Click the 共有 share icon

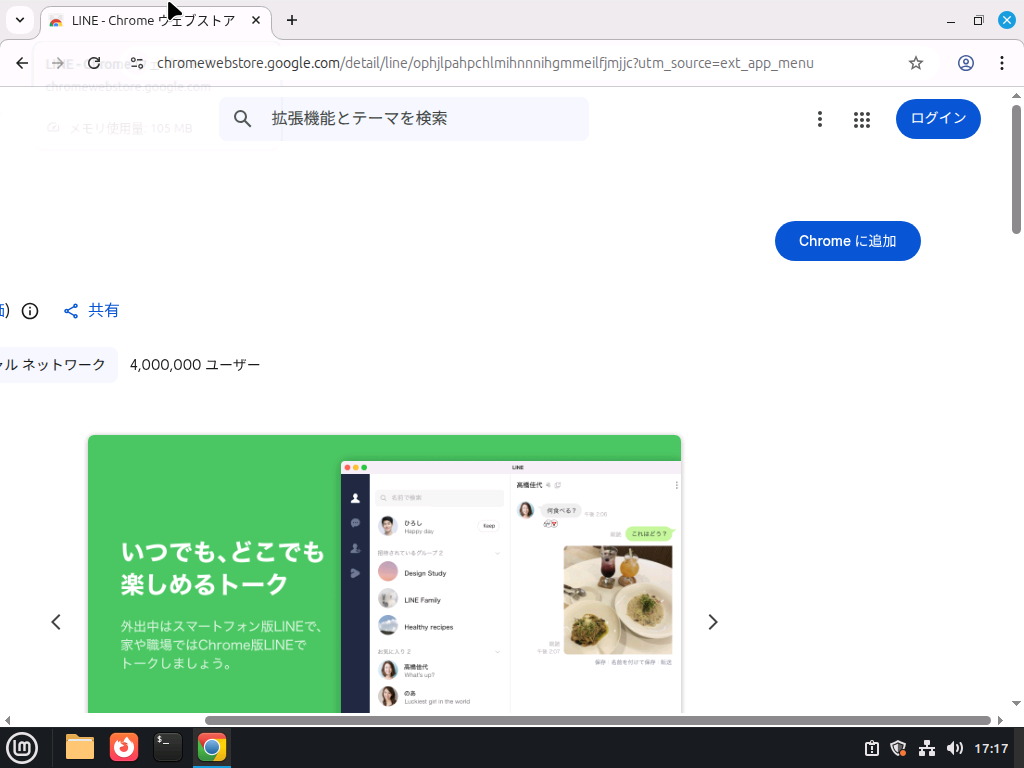[70, 310]
